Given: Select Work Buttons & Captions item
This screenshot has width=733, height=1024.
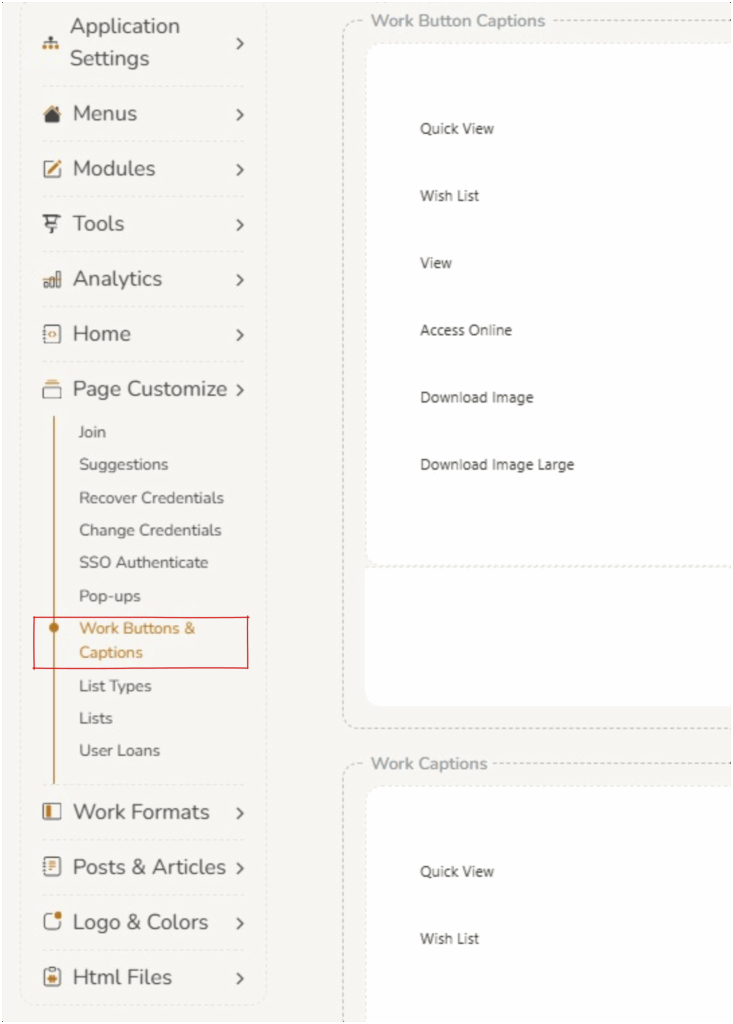Looking at the screenshot, I should click(137, 641).
